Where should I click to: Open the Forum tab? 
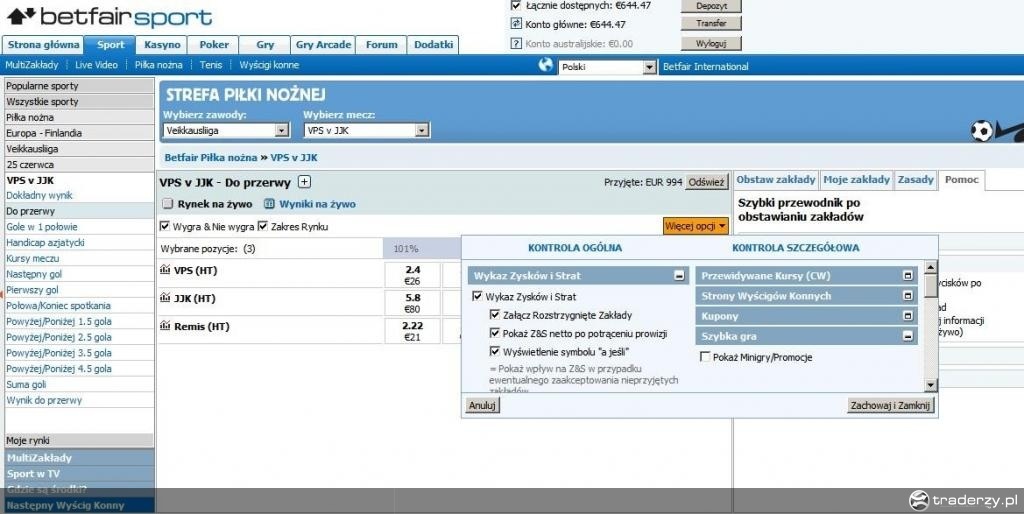pos(381,45)
